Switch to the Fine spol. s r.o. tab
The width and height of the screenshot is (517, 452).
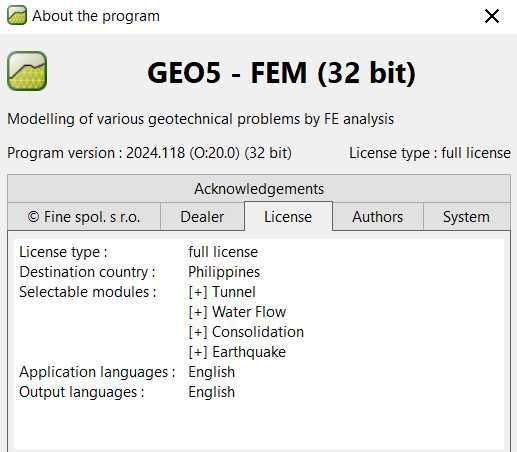tap(84, 217)
